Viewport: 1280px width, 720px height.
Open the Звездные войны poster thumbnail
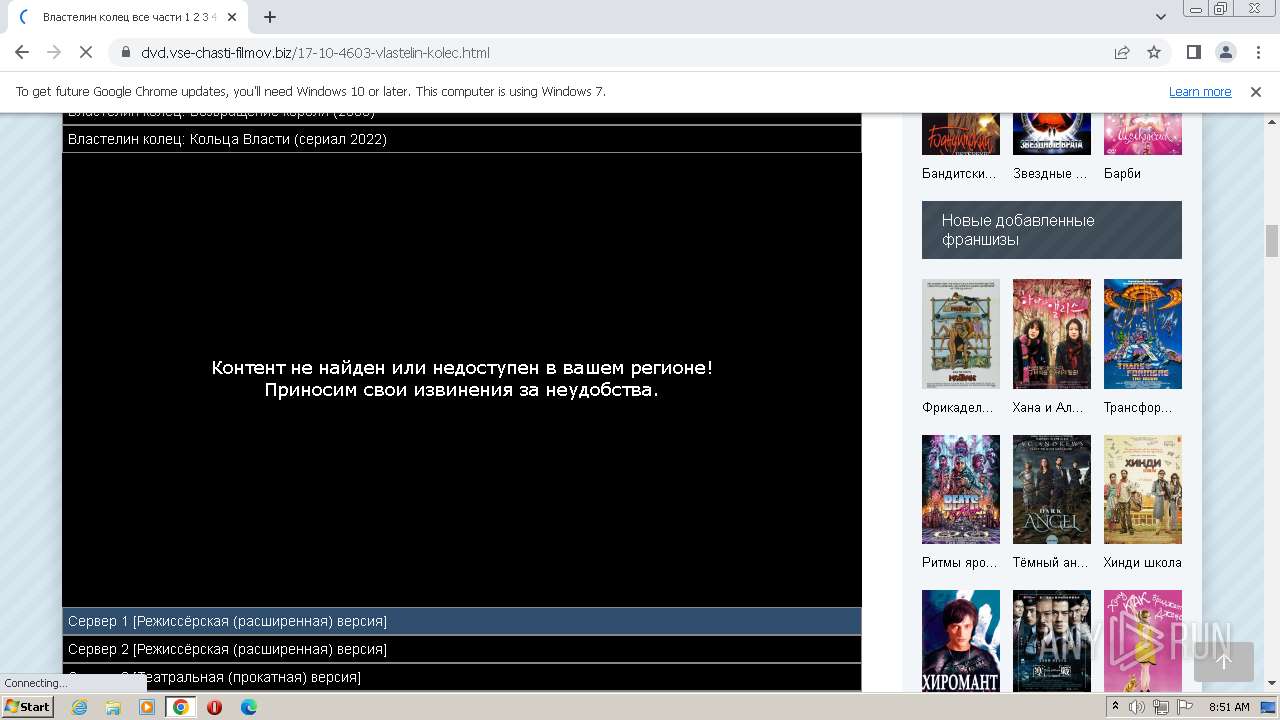coord(1052,134)
